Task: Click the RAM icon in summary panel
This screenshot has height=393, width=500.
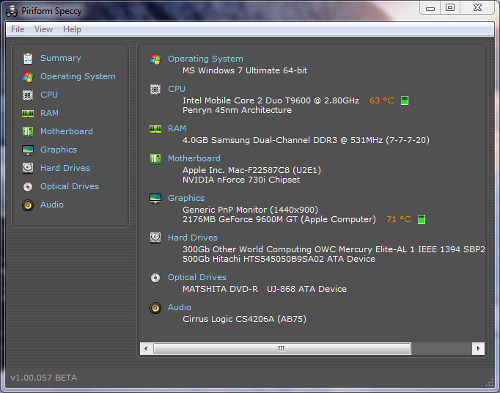Action: click(155, 129)
